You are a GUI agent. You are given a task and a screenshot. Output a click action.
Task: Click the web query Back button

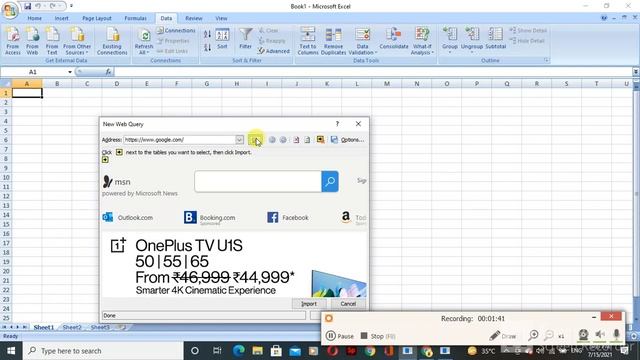(272, 140)
